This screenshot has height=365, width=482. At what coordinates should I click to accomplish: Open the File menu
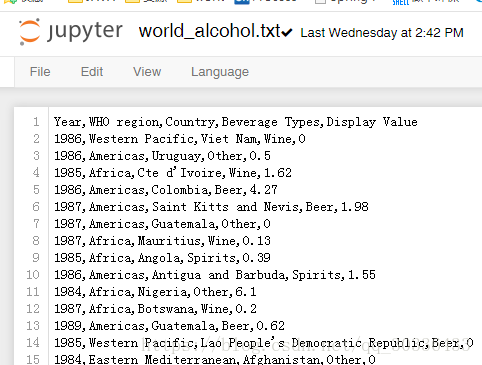click(40, 72)
